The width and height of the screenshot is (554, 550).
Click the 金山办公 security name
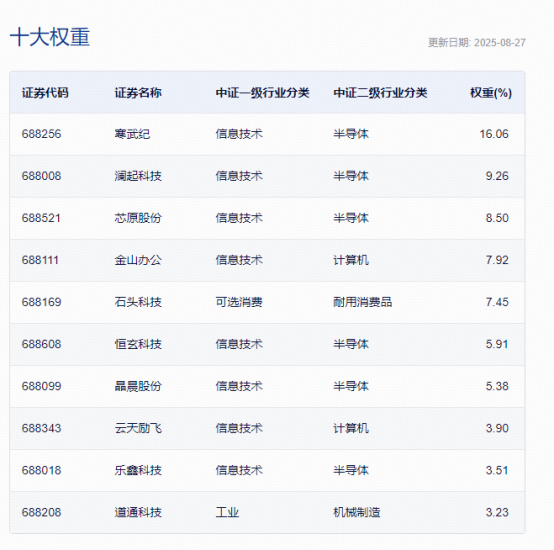138,260
